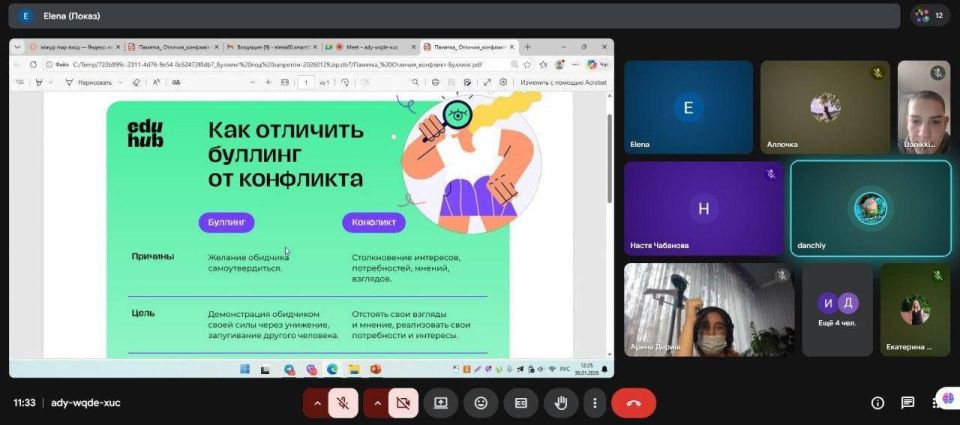Image resolution: width=960 pixels, height=425 pixels.
Task: Click the Конфликт label in the shared PDF
Action: pos(373,222)
